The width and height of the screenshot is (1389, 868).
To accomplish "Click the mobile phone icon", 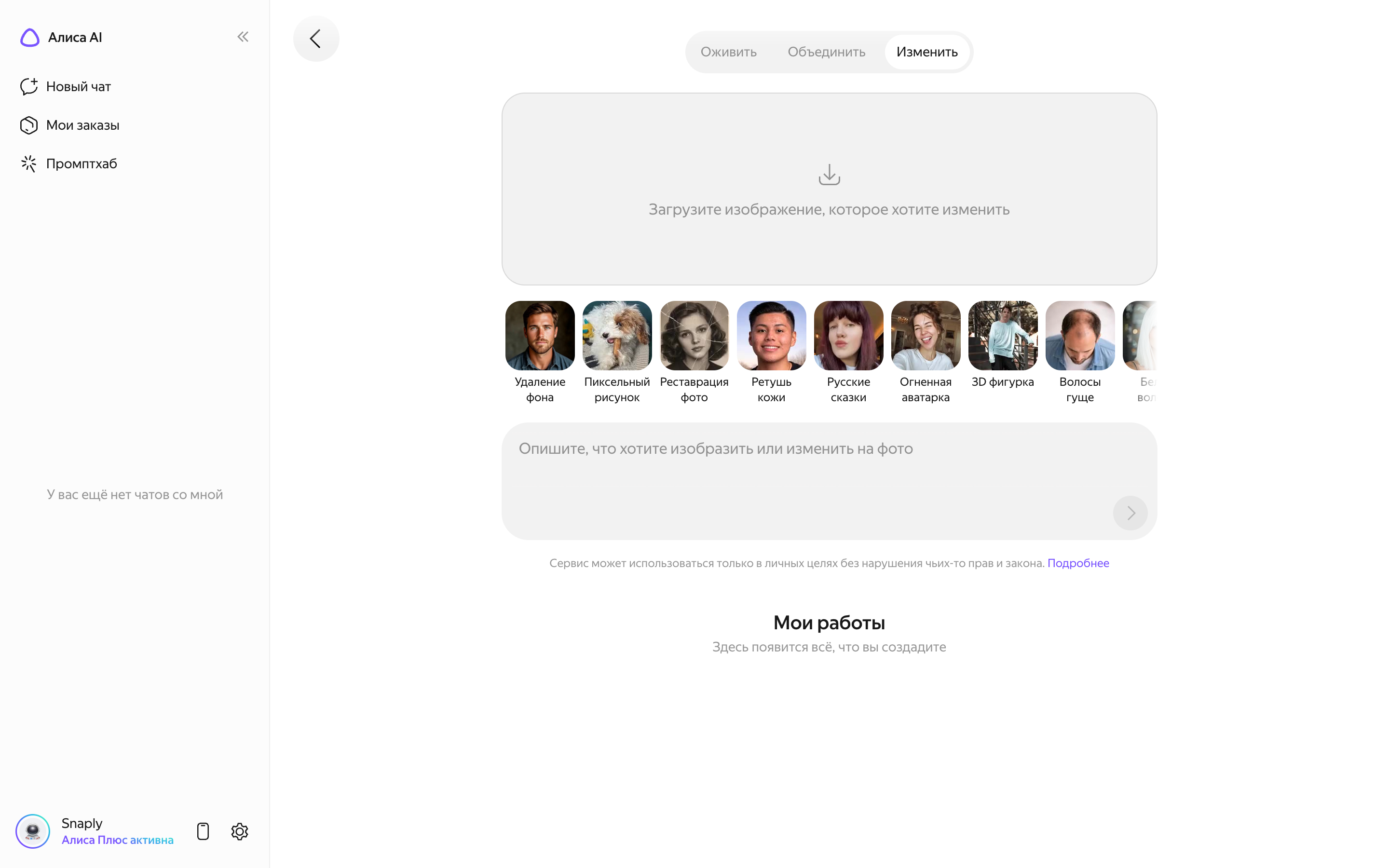I will tap(203, 831).
